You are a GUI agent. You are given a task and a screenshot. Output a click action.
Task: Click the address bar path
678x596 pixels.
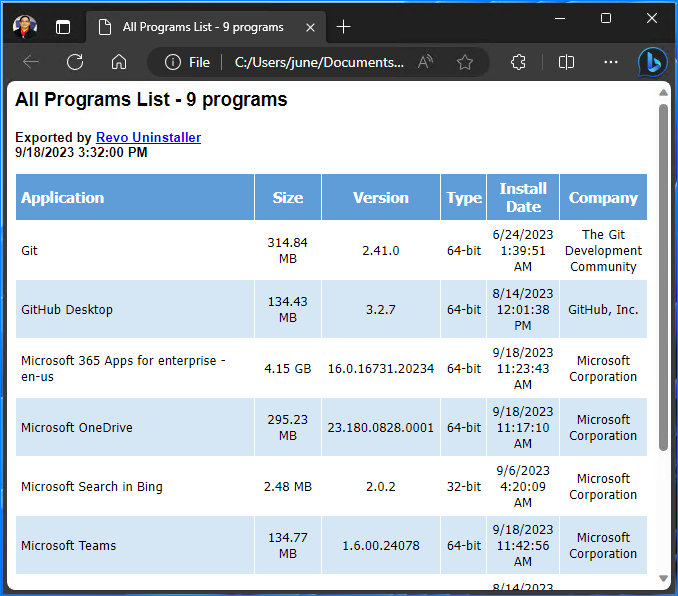tap(319, 62)
